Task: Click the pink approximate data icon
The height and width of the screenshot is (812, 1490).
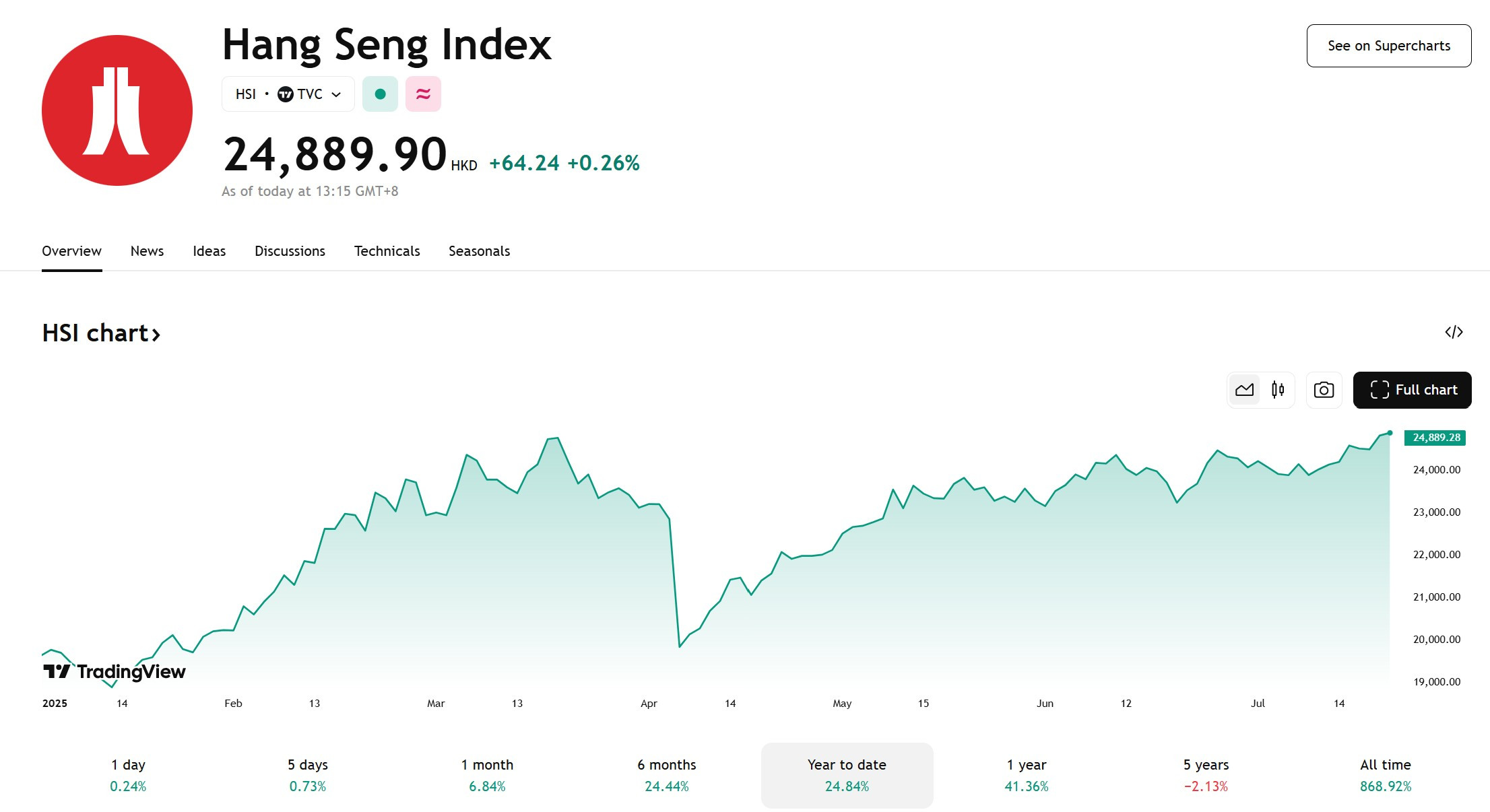Action: click(x=423, y=94)
